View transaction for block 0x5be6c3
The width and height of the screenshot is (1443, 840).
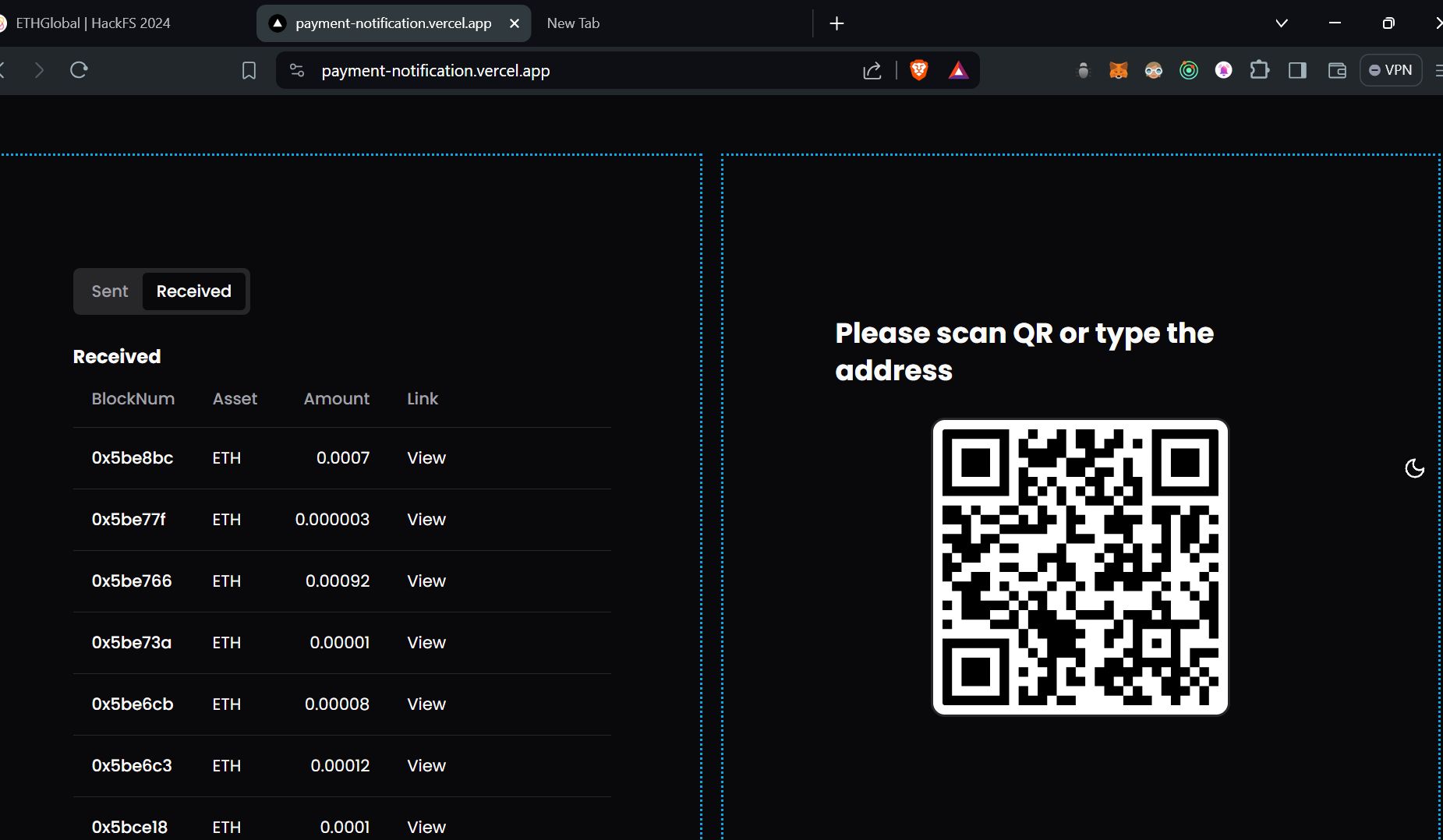point(426,766)
